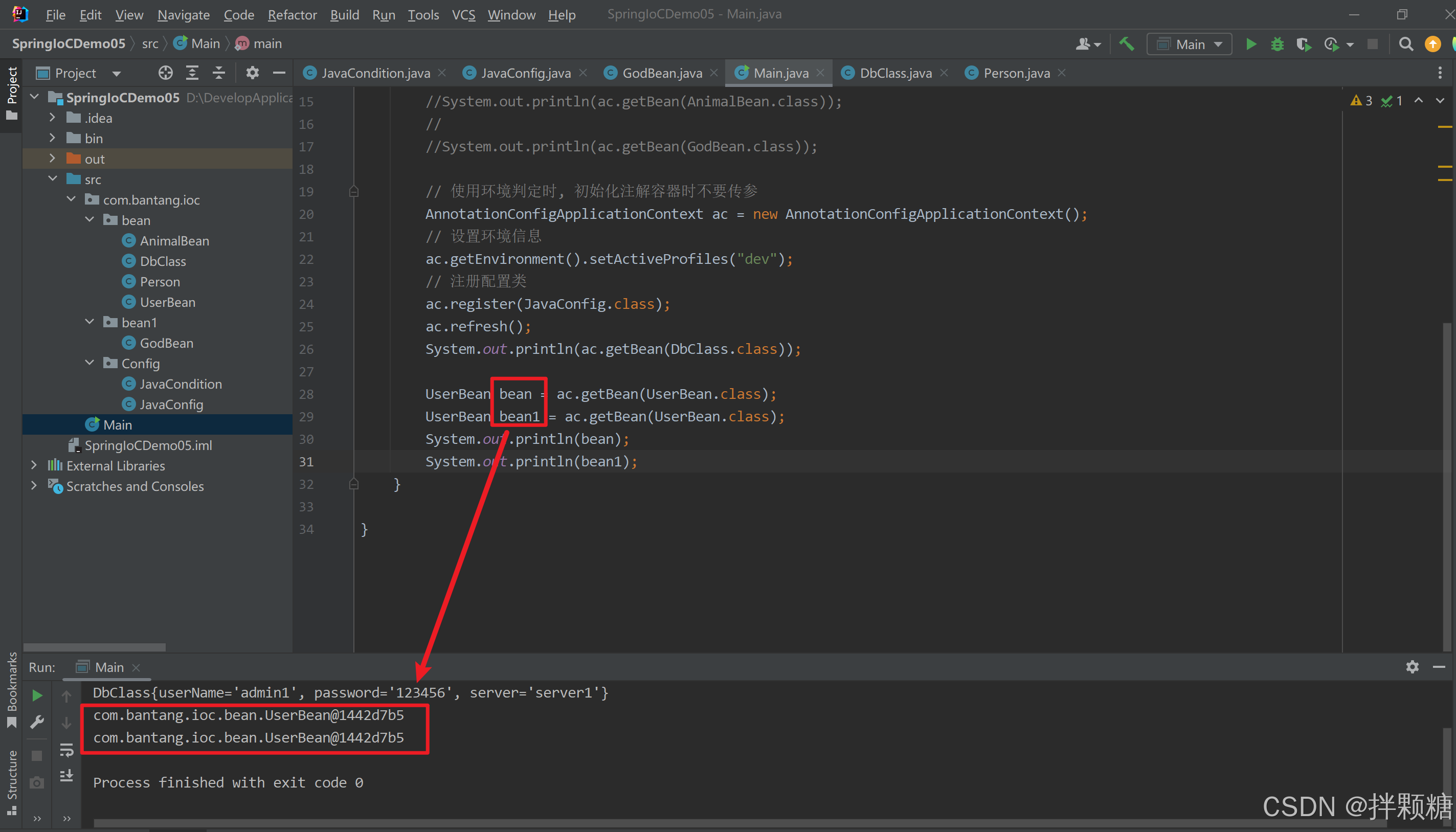Click the Select Opened File crosshair icon
The width and height of the screenshot is (1456, 832).
point(165,73)
